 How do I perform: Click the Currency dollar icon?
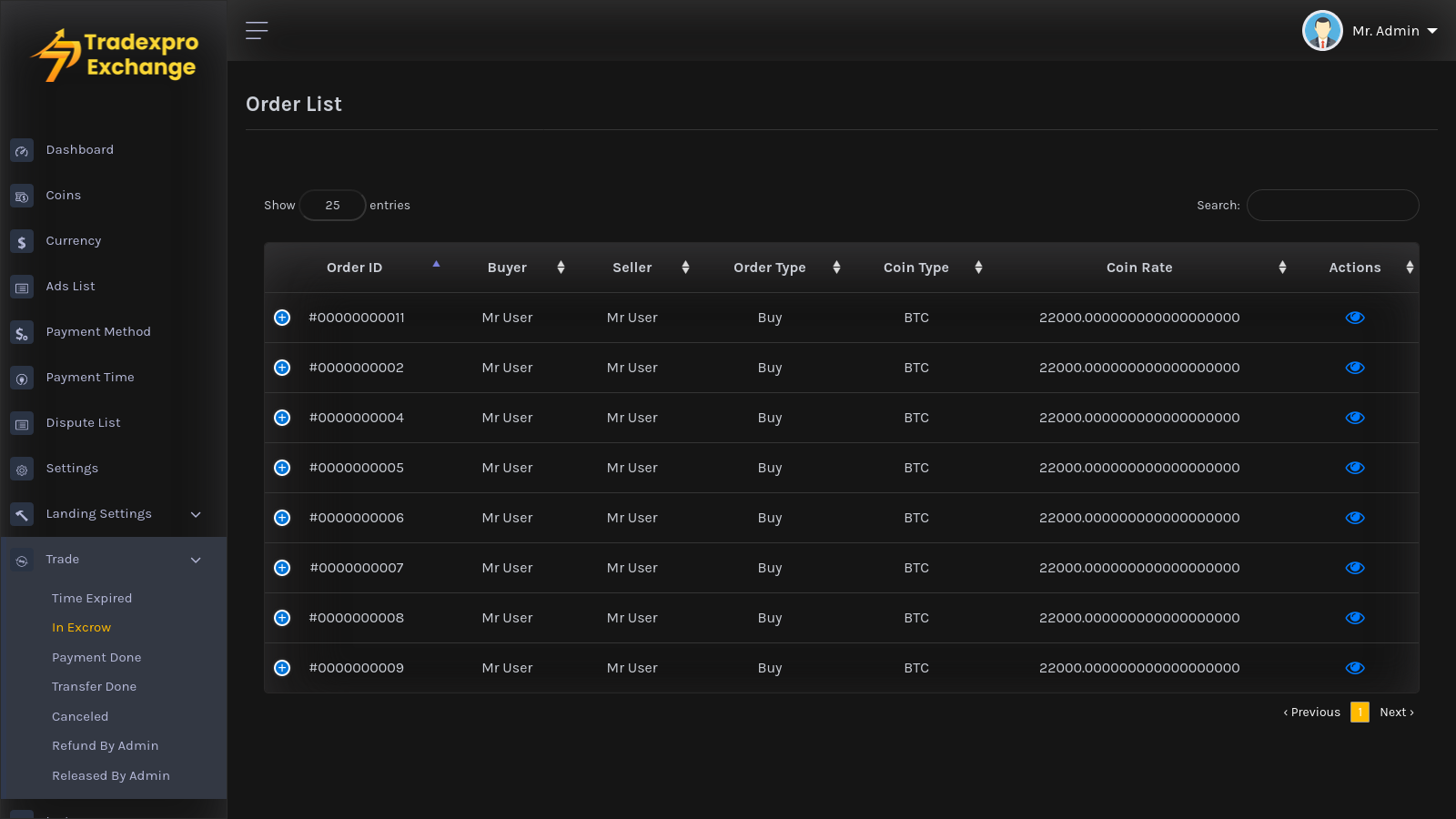pos(22,241)
